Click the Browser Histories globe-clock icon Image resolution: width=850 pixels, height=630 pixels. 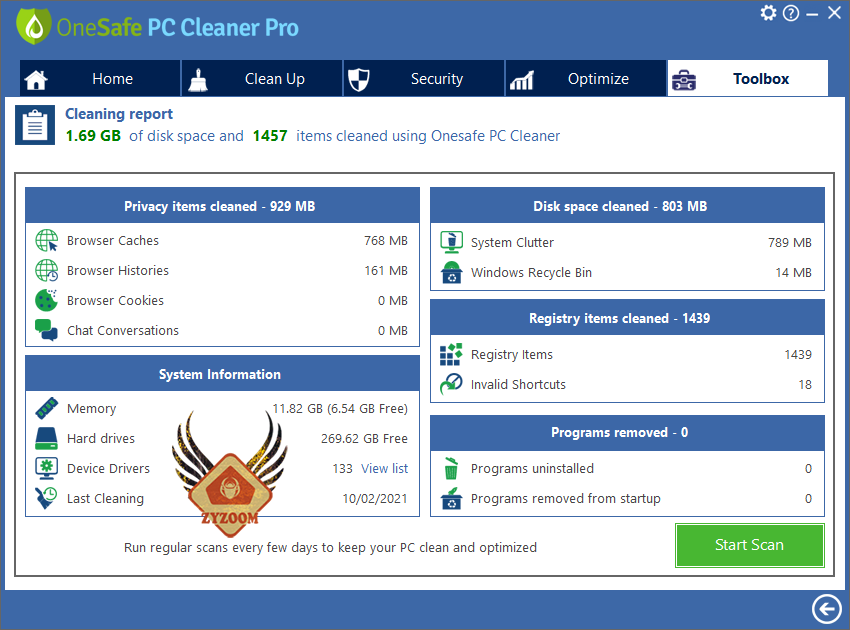[47, 270]
